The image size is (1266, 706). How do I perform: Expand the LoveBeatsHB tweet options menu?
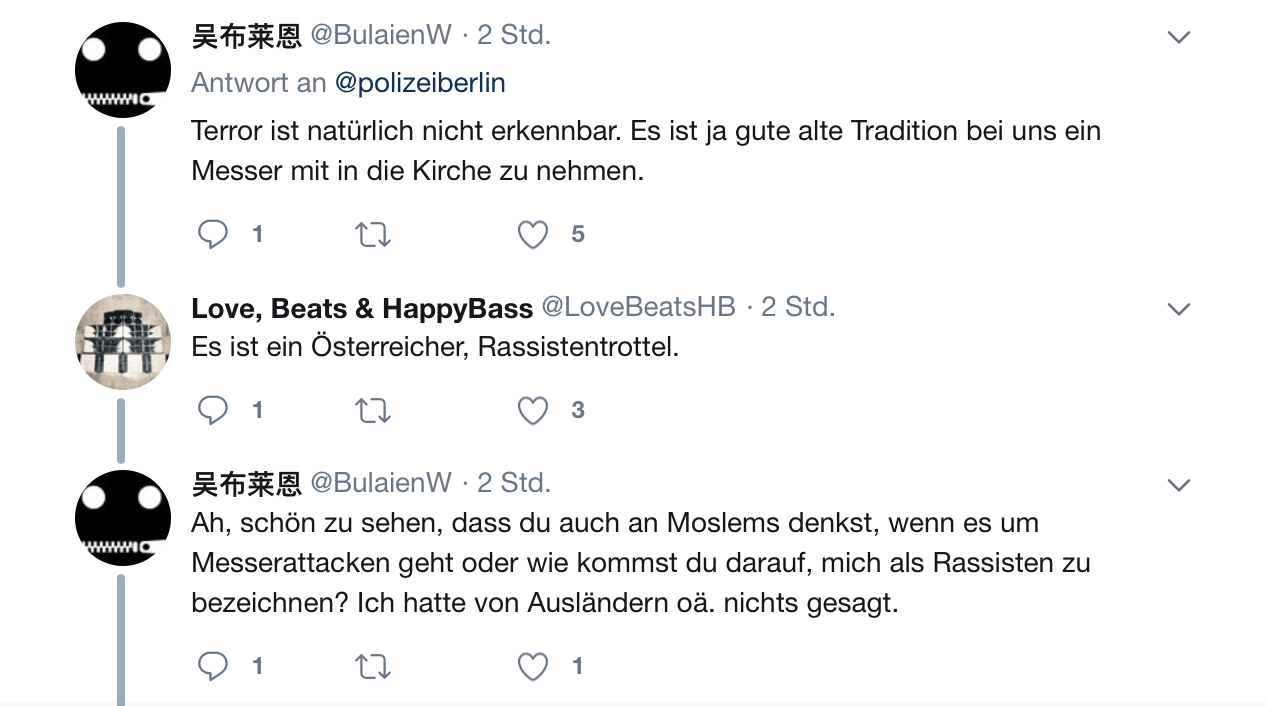pyautogui.click(x=1179, y=309)
